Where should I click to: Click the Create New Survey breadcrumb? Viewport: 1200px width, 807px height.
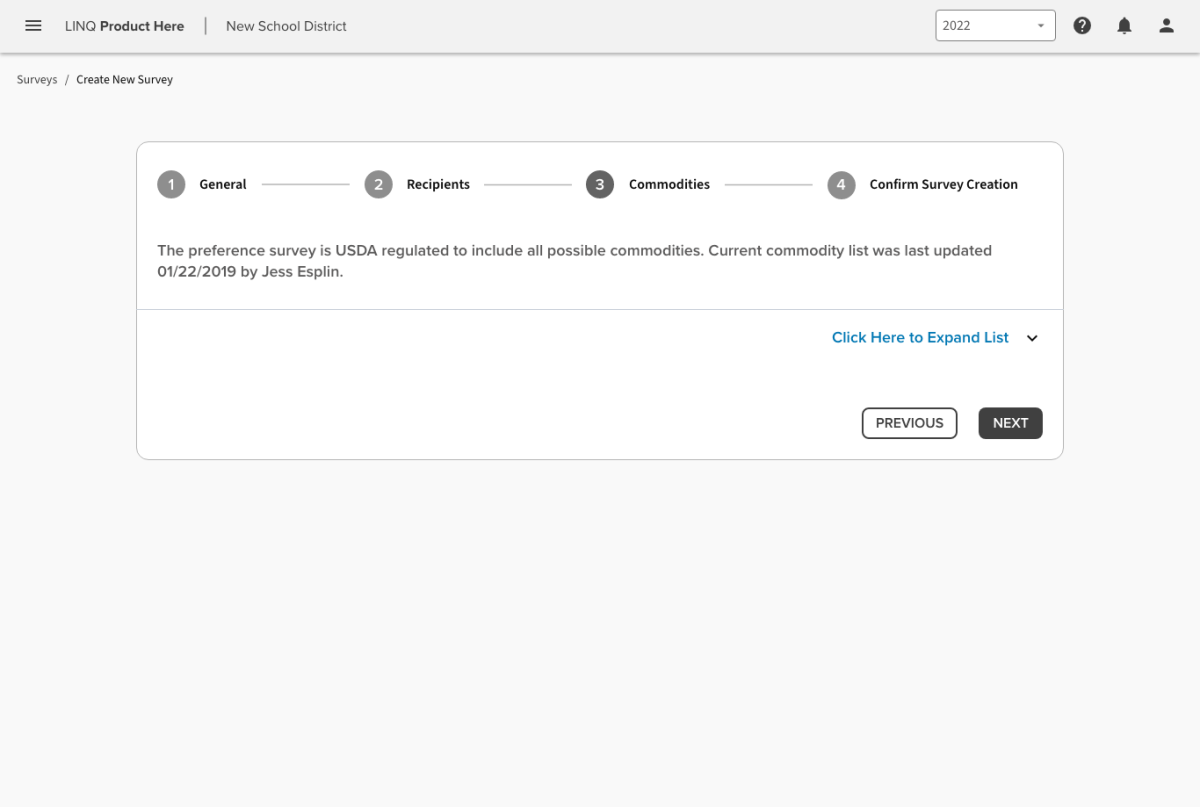click(x=124, y=80)
